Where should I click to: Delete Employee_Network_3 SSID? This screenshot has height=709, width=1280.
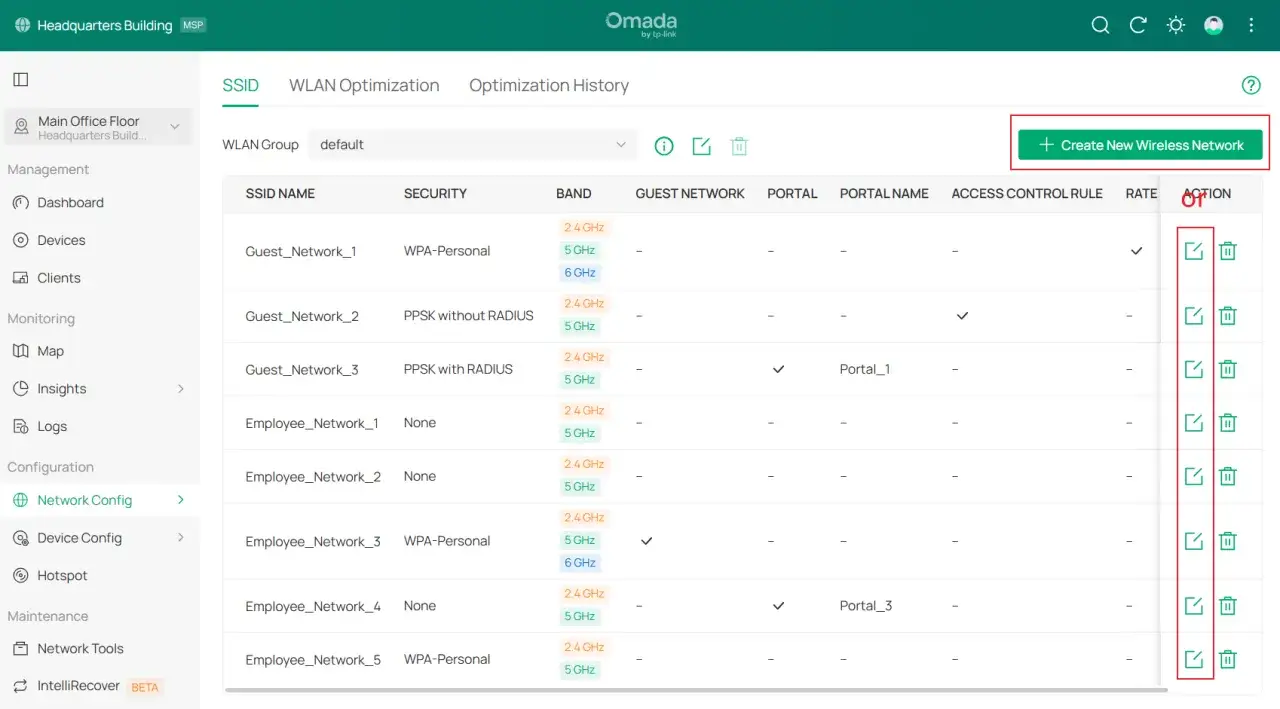coord(1228,541)
